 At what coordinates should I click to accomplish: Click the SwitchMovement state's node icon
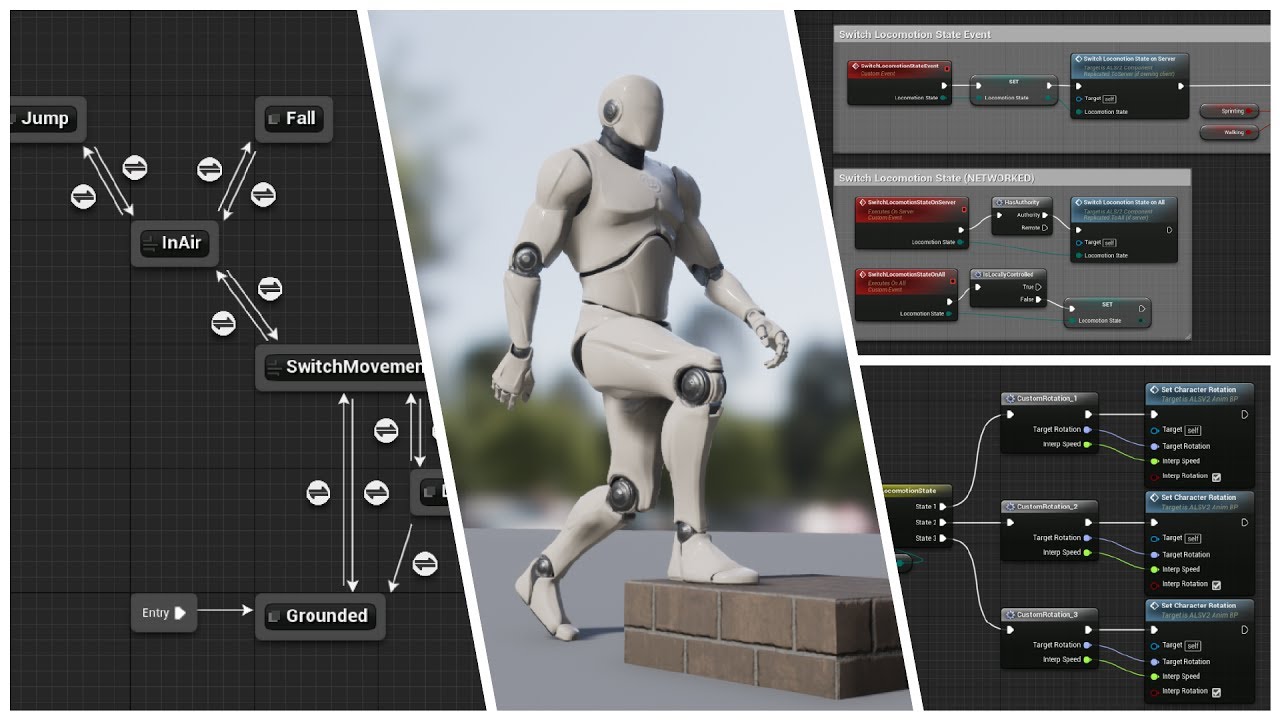pos(273,367)
